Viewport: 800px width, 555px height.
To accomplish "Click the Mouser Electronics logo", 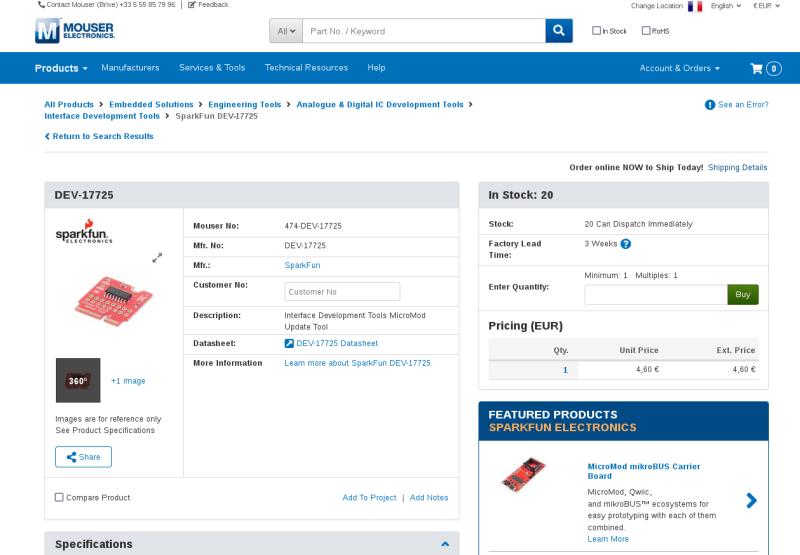I will [x=75, y=31].
